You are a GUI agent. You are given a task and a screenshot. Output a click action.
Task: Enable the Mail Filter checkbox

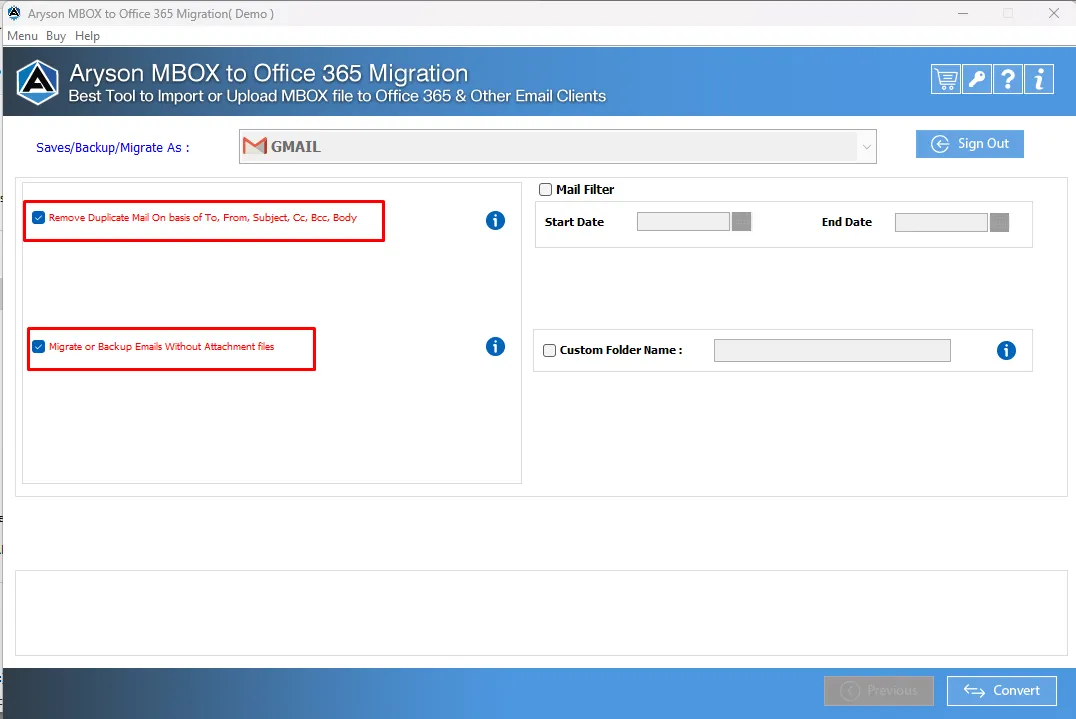[546, 189]
